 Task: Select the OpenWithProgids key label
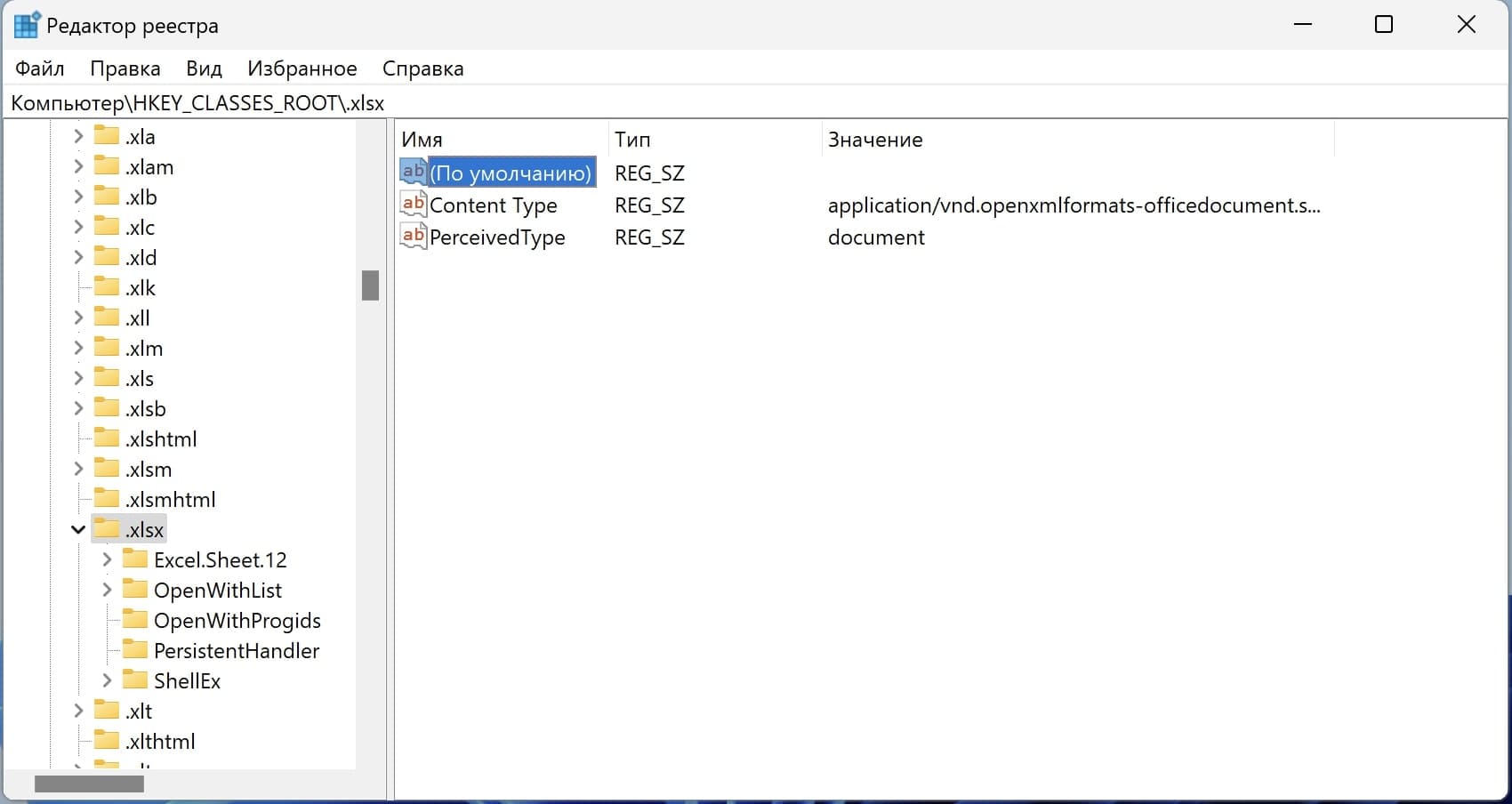pos(237,620)
